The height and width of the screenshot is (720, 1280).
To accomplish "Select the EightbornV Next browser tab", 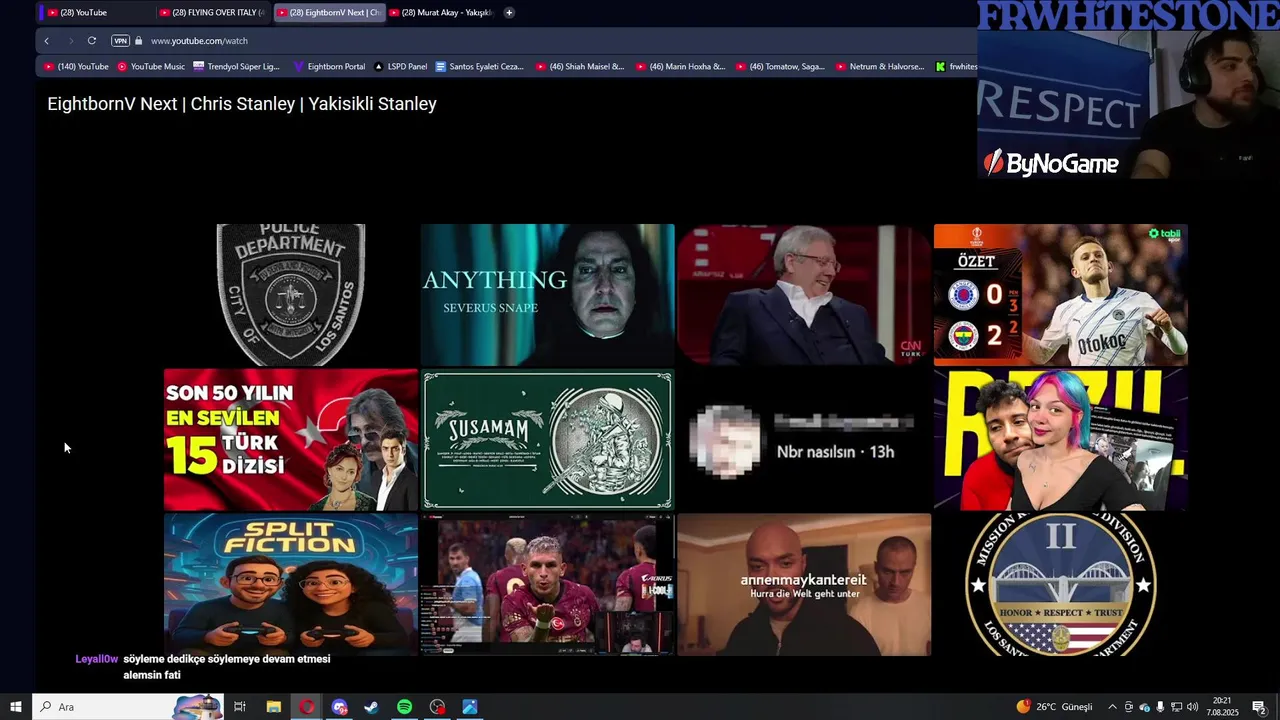I will [x=328, y=13].
